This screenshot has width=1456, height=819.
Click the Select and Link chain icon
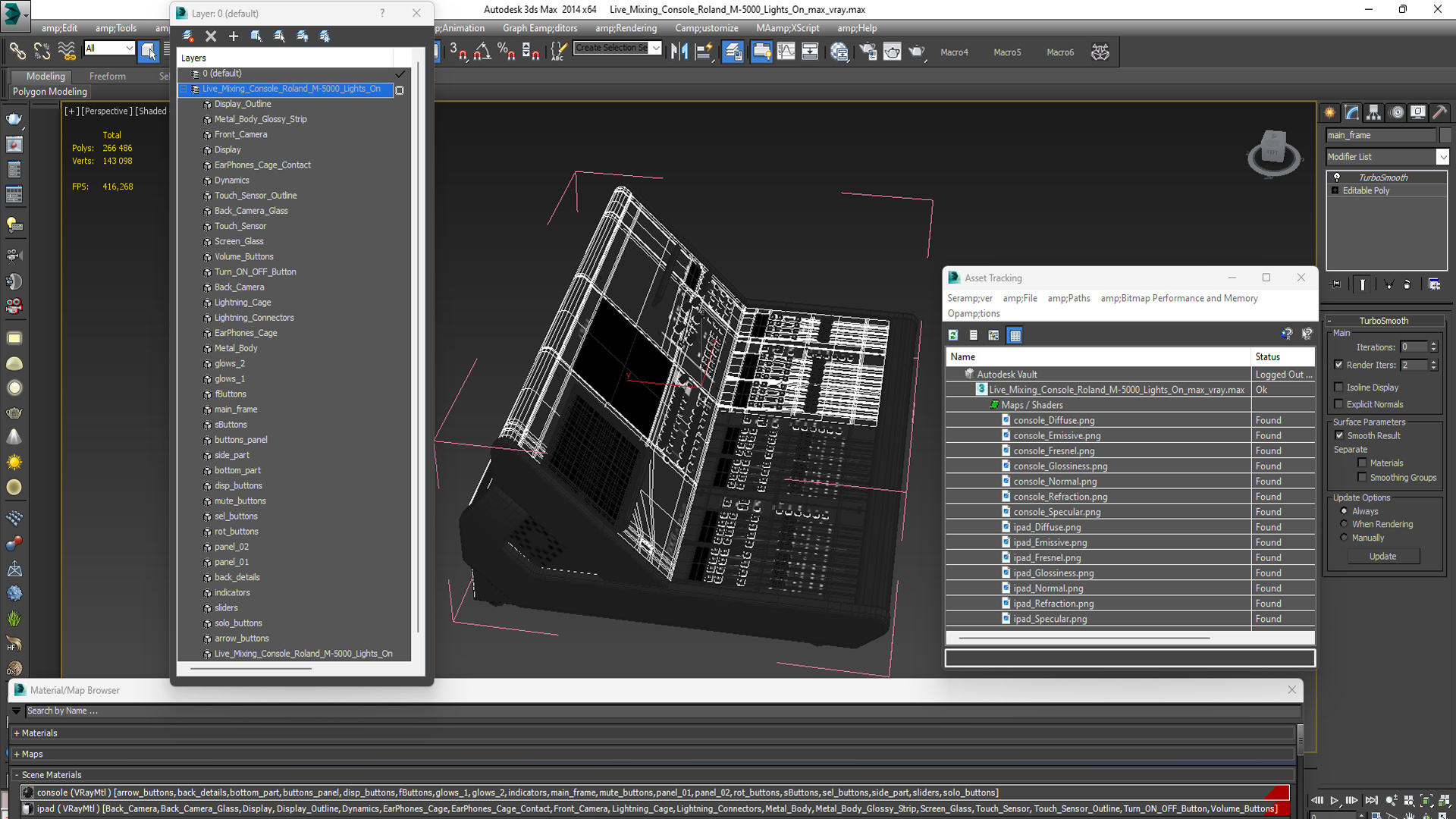(17, 52)
